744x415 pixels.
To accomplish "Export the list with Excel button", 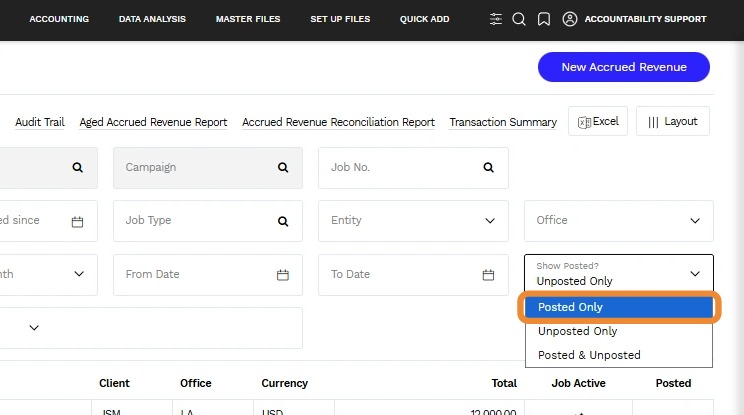I will [598, 121].
